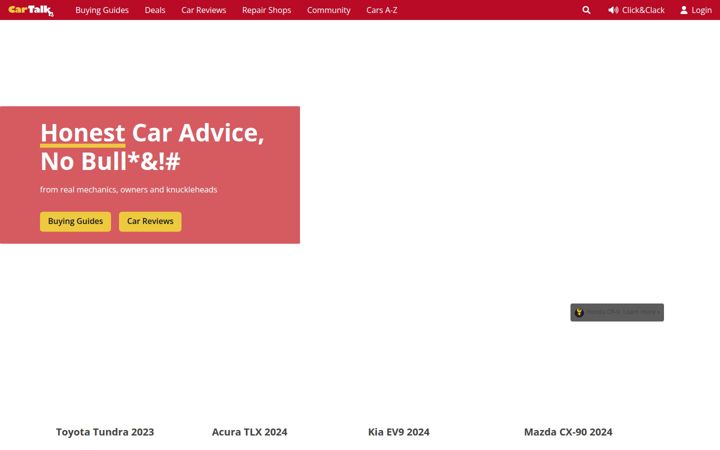This screenshot has height=450, width=720.
Task: Go to the Repair Shops menu item
Action: point(266,10)
